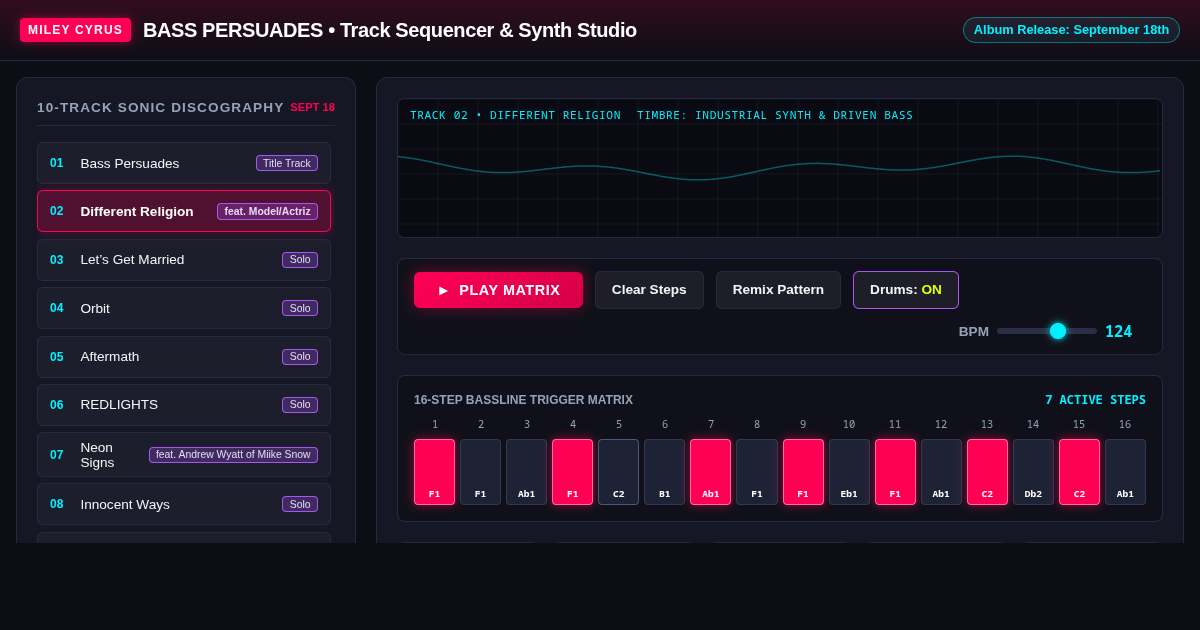1200x630 pixels.
Task: Toggle step 7 pad with note Ab1
Action: [x=710, y=472]
